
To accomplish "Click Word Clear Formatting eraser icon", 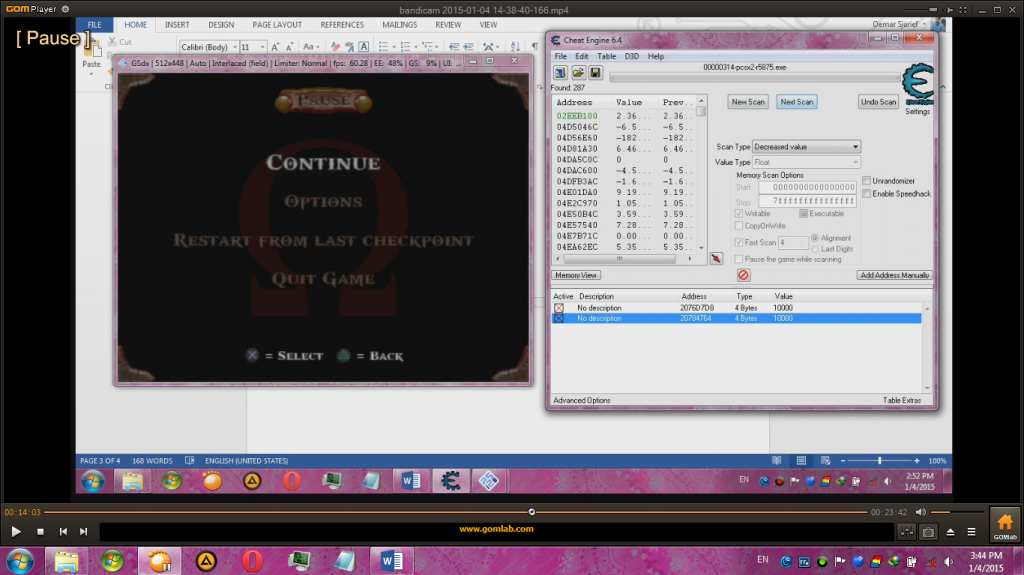I will [335, 47].
